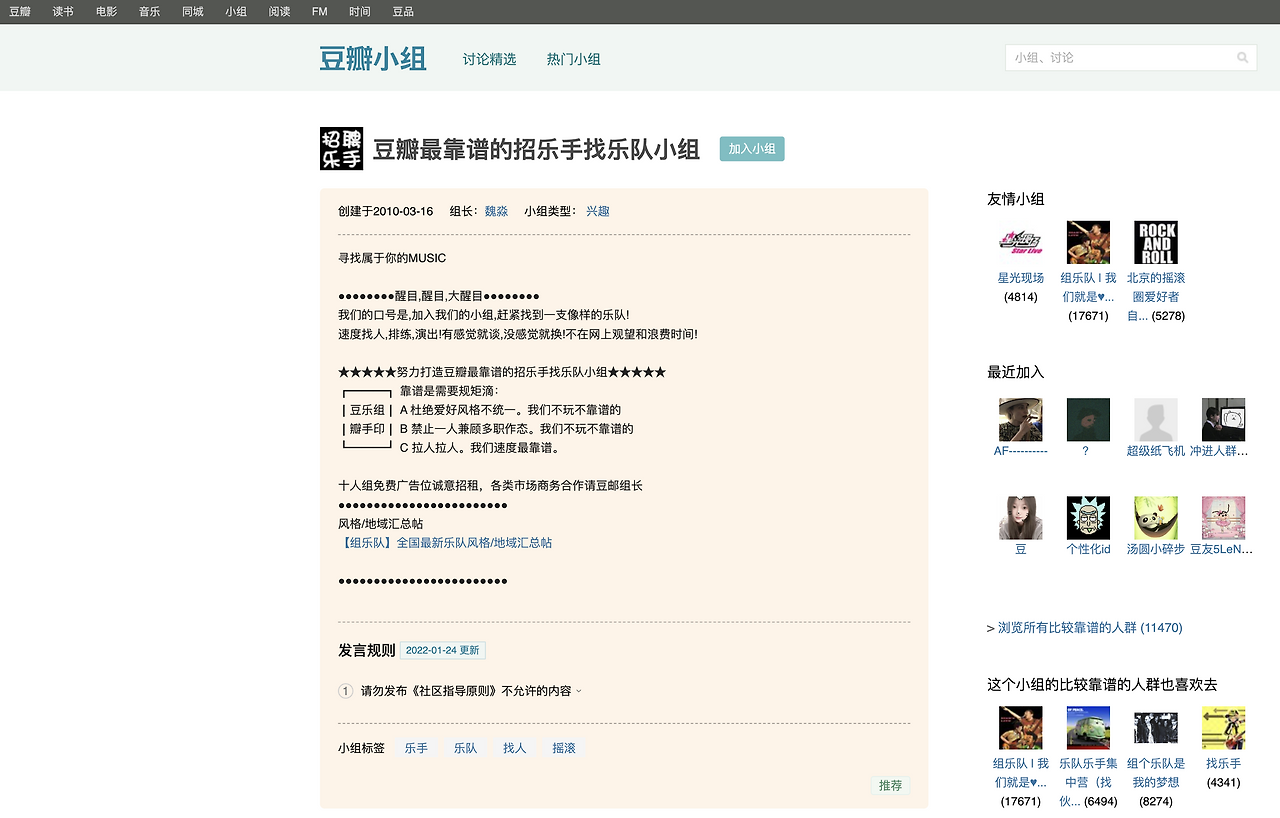Click the 2022-01-24 更新 rules badge
This screenshot has height=818, width=1280.
(443, 650)
